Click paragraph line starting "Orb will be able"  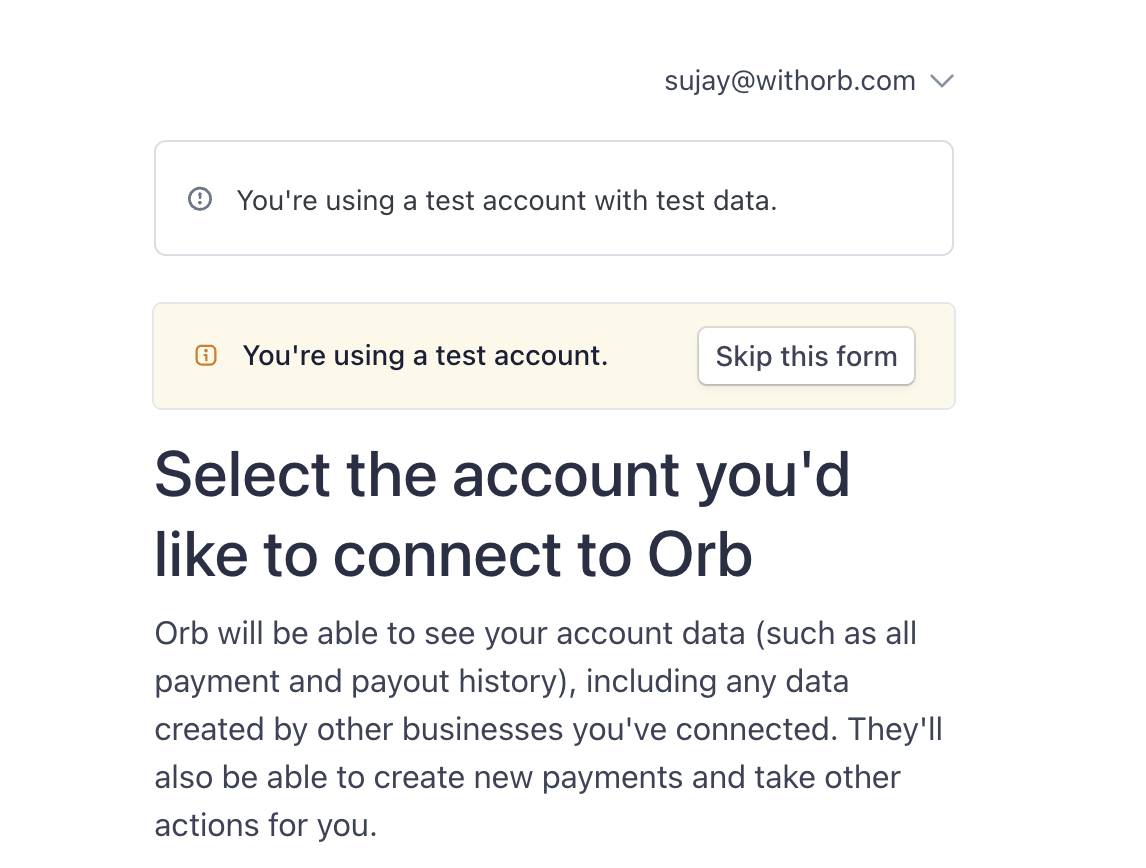click(535, 633)
